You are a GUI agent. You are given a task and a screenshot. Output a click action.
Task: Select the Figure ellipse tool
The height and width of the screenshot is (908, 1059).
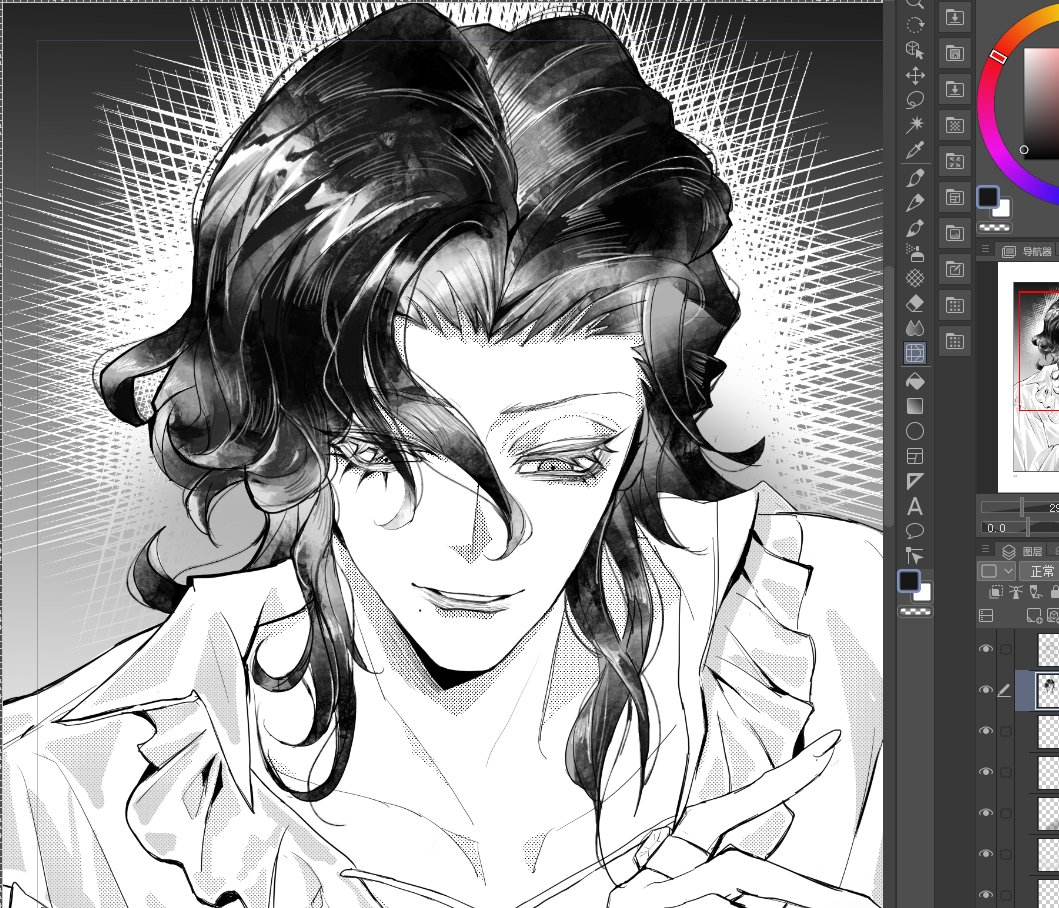(x=914, y=431)
